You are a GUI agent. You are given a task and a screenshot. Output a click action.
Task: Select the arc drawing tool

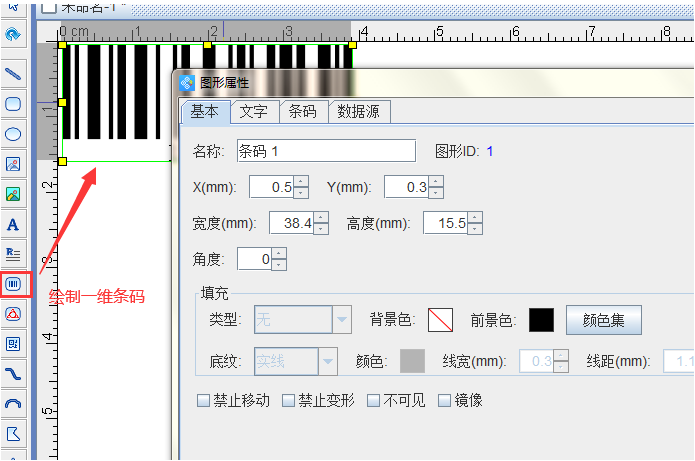14,403
